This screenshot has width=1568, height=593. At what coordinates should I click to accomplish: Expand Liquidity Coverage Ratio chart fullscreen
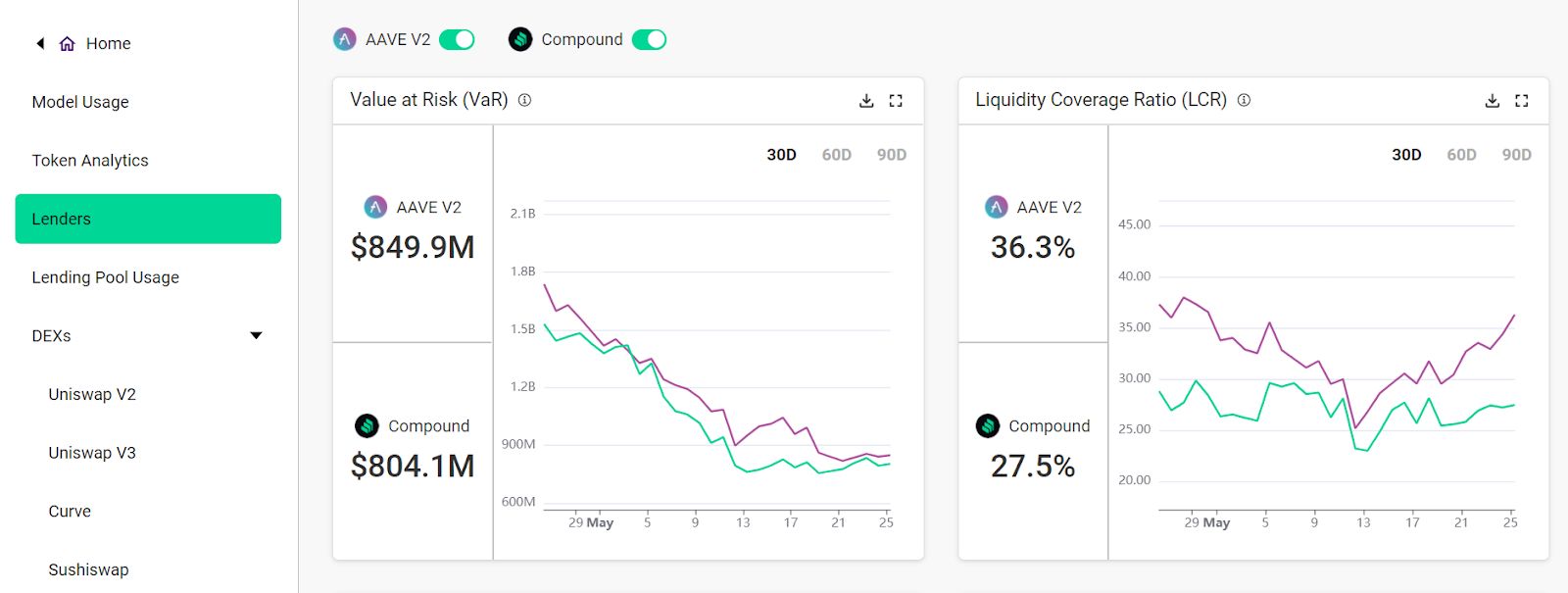1521,100
